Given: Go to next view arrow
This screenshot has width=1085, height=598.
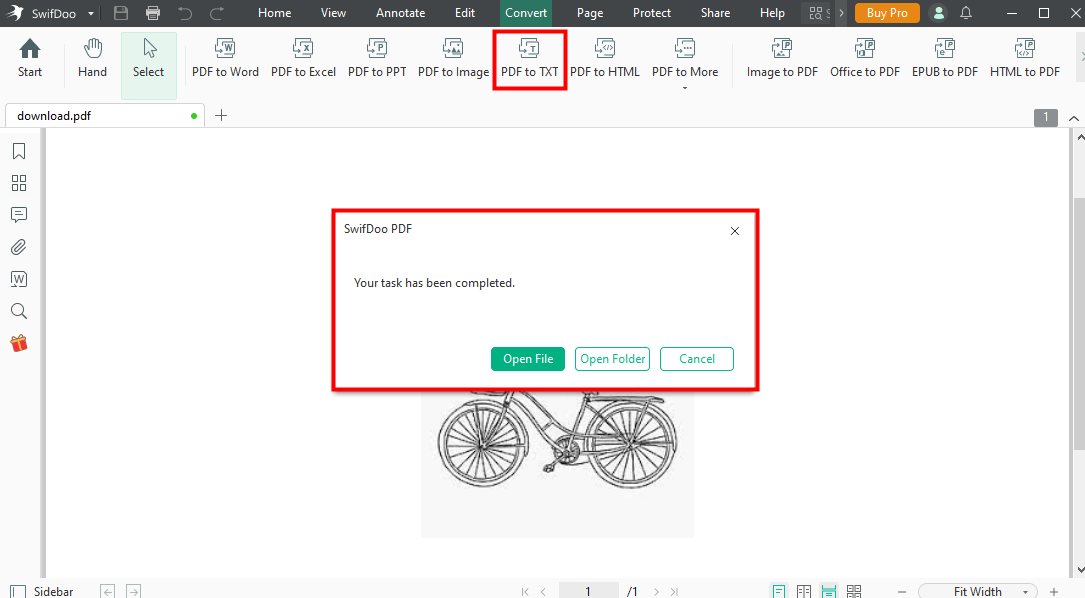Looking at the screenshot, I should [x=134, y=591].
